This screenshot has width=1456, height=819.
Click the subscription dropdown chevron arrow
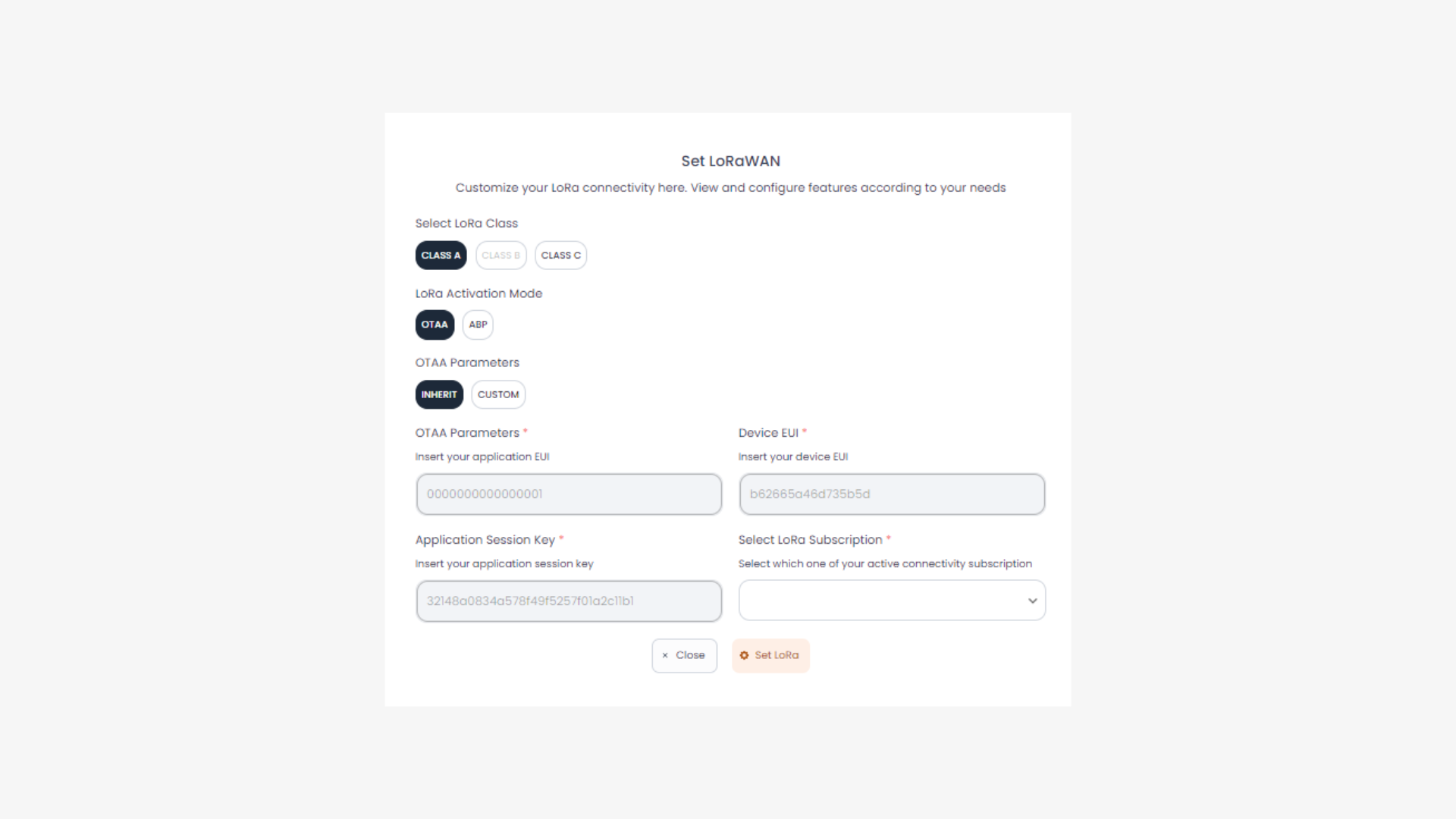(1032, 601)
